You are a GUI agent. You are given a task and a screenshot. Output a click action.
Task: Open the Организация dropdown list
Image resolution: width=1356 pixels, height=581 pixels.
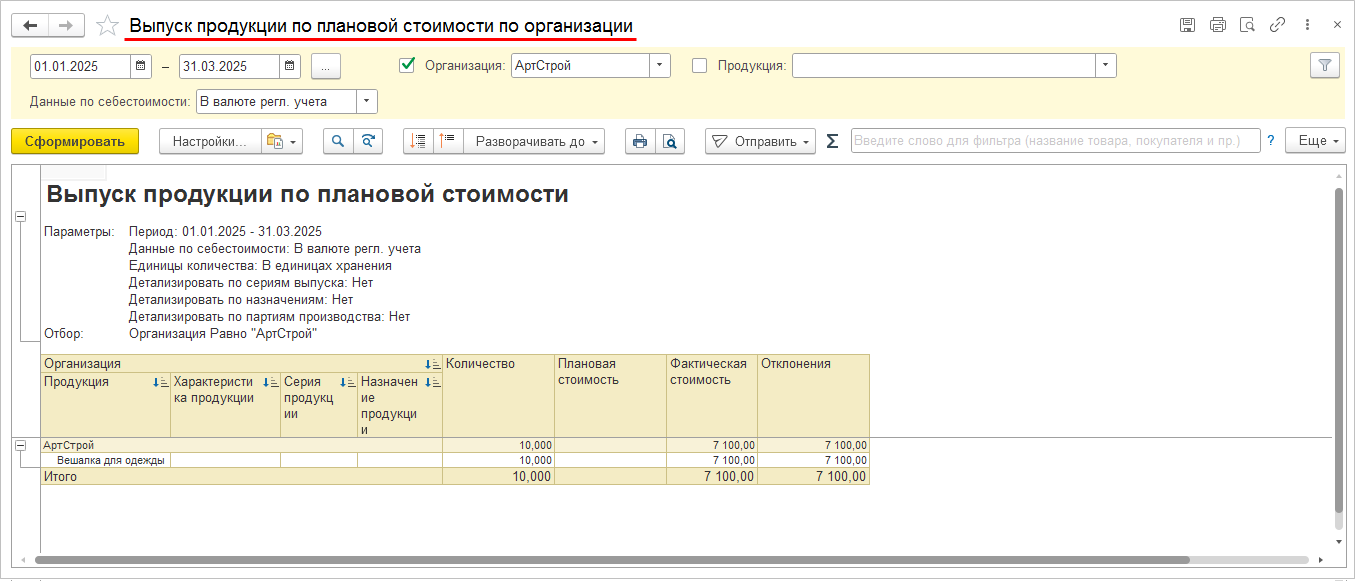point(659,66)
